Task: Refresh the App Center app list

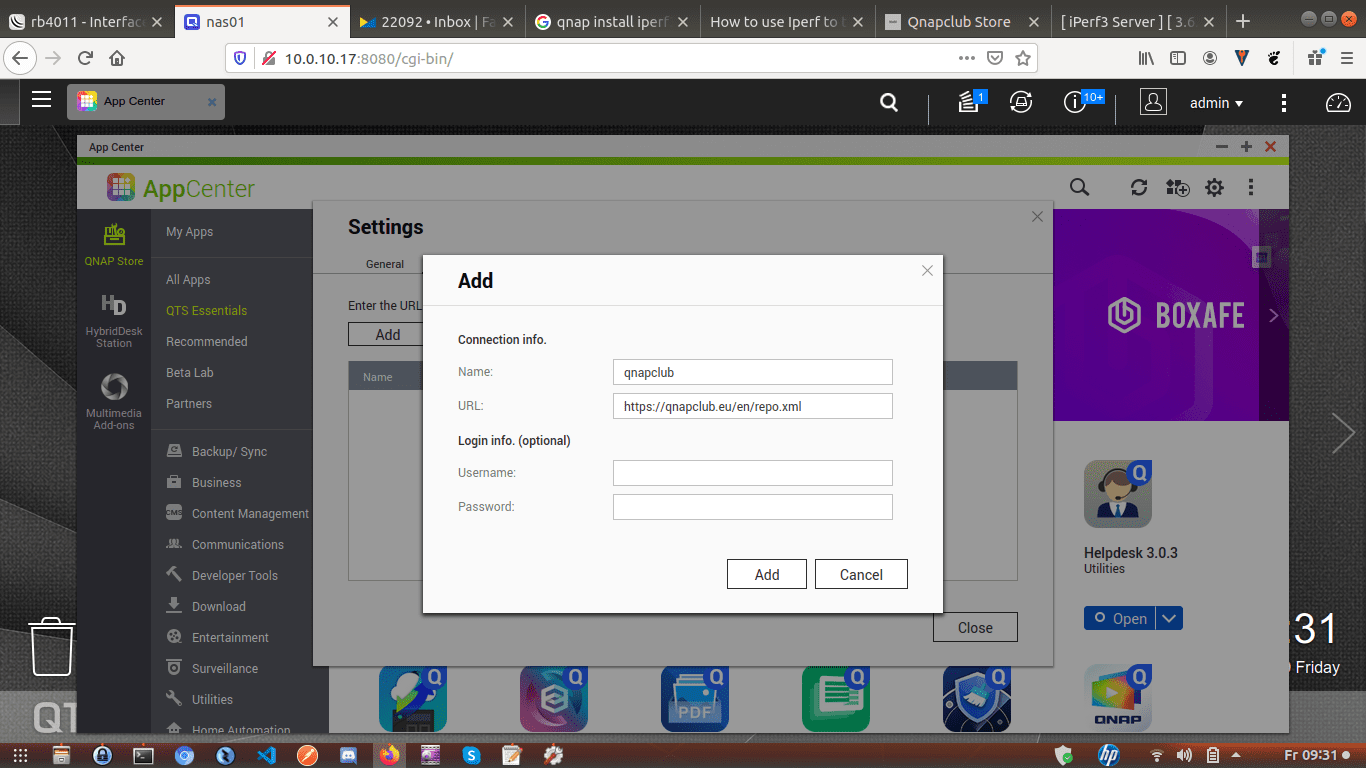Action: pos(1138,187)
